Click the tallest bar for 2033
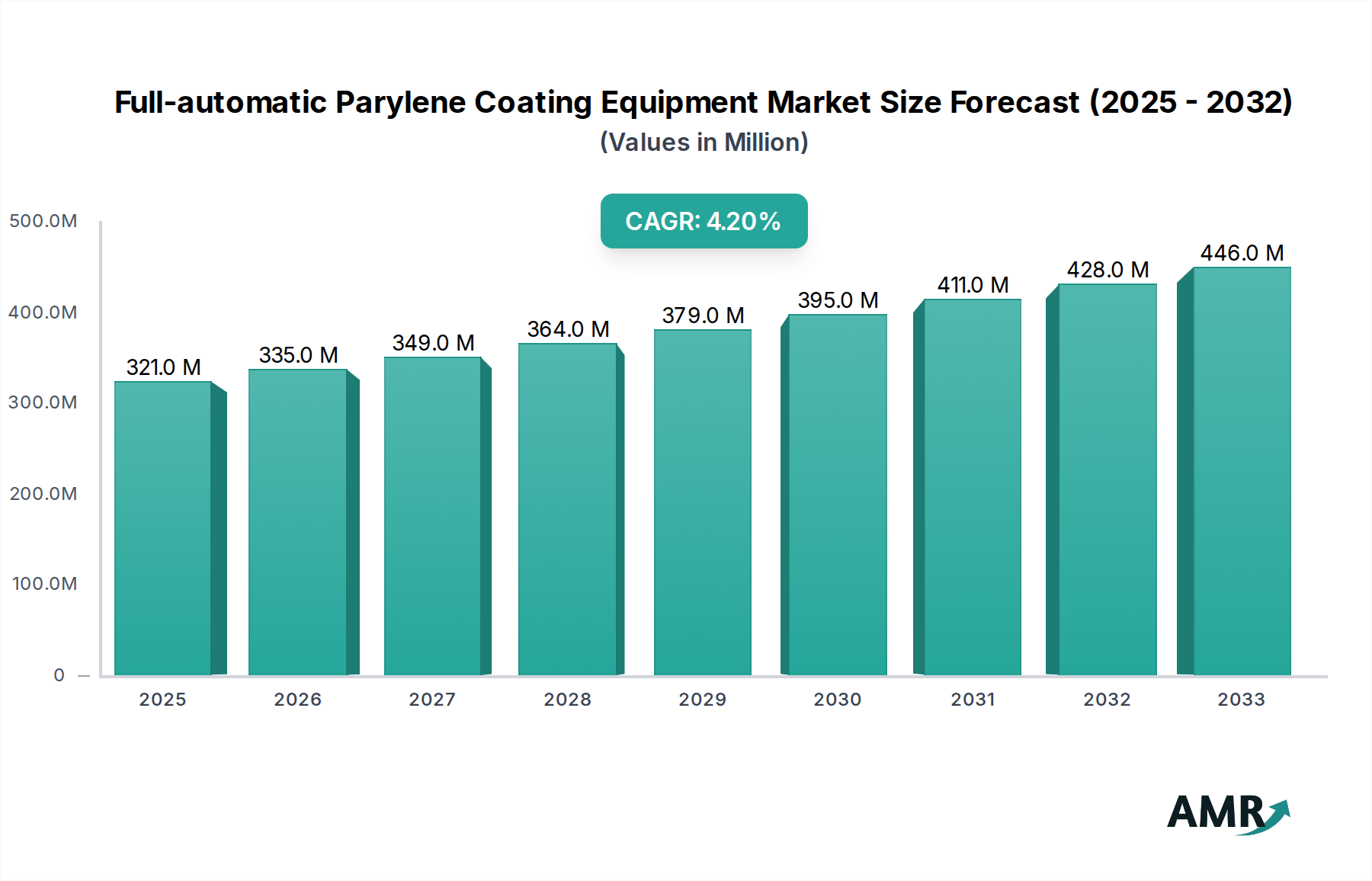The height and width of the screenshot is (881, 1372). coord(1242,471)
